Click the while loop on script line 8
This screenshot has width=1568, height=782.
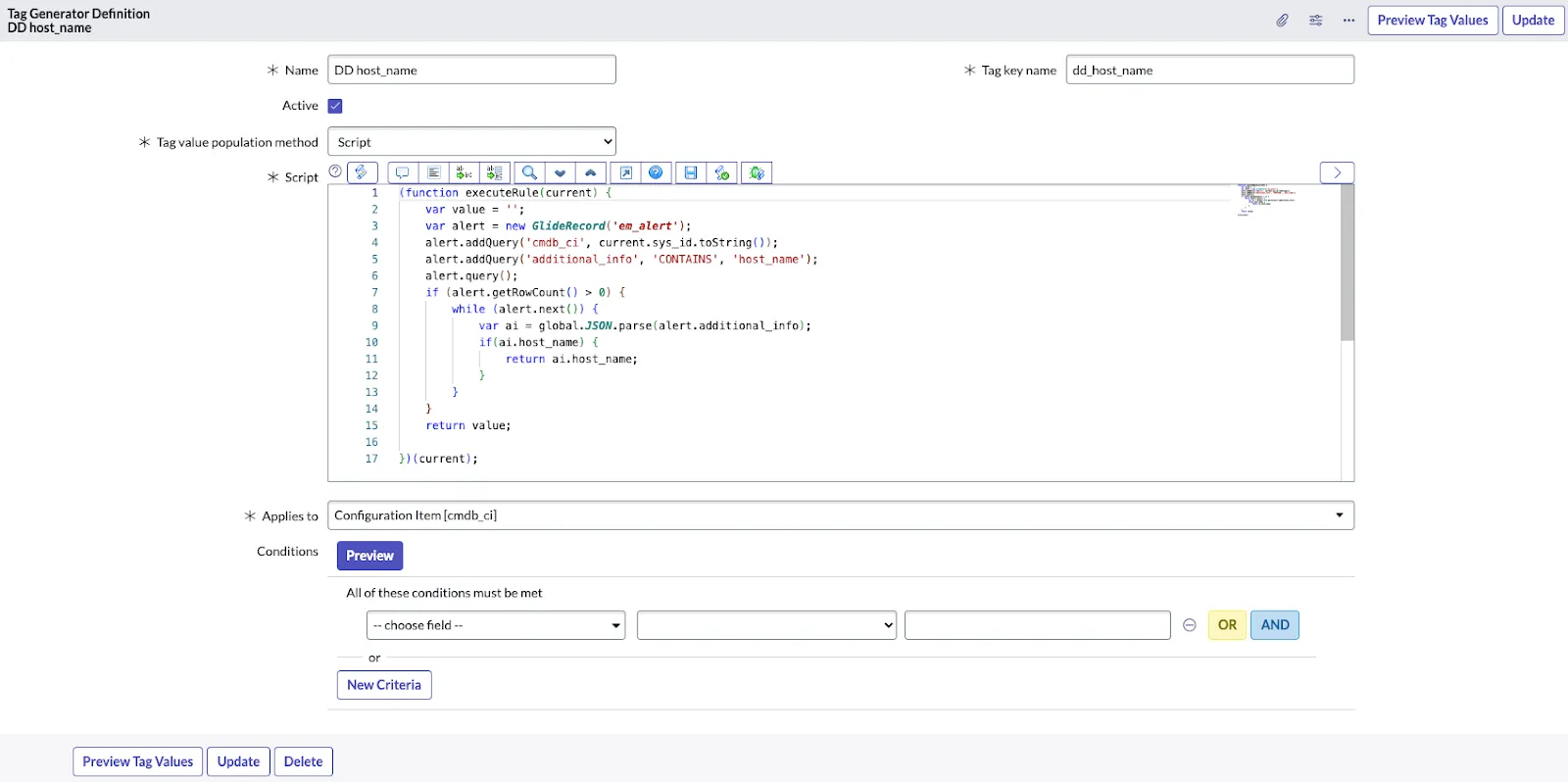tap(525, 309)
